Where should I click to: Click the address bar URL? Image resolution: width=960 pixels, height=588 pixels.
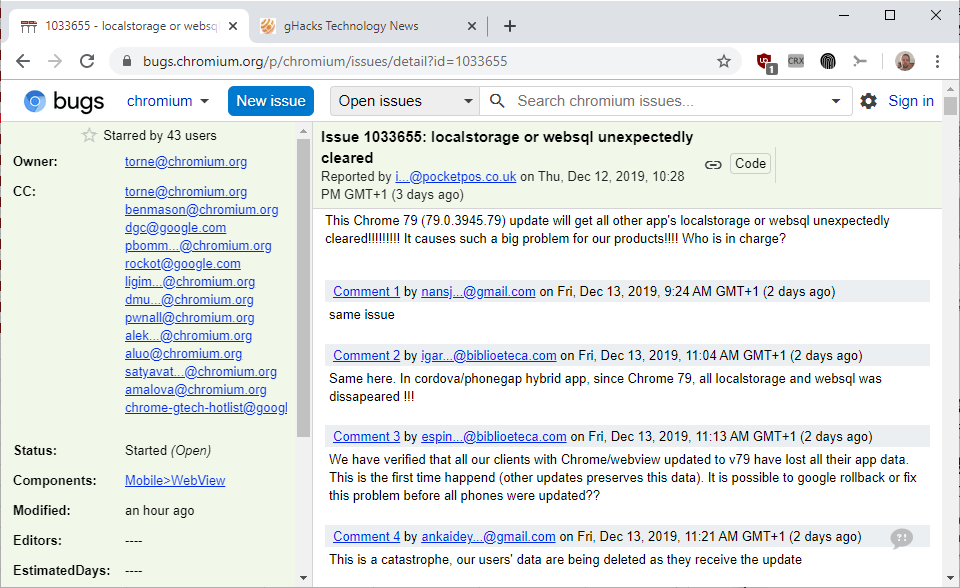324,61
